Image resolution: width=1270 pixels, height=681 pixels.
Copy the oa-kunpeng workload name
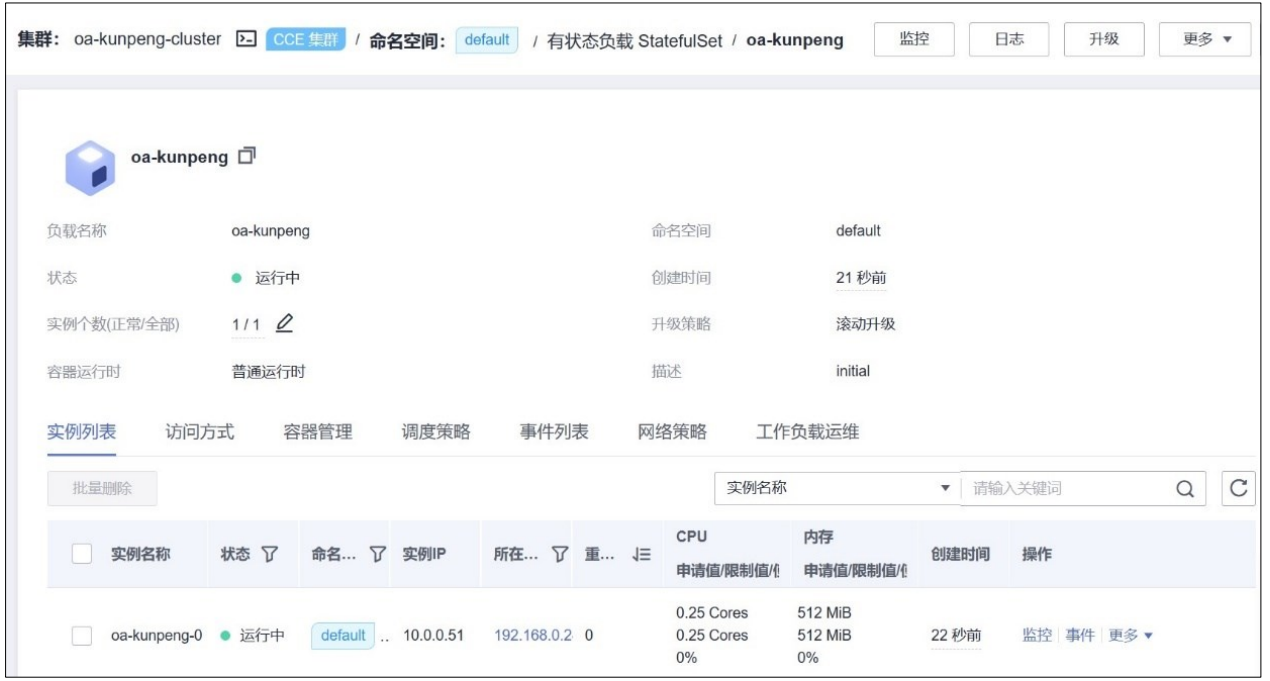tap(247, 156)
